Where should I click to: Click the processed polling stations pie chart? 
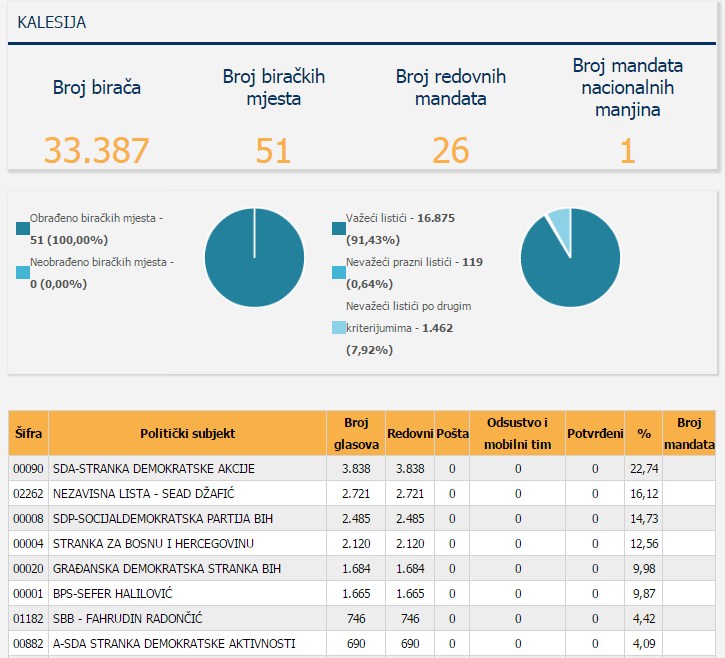(x=254, y=258)
